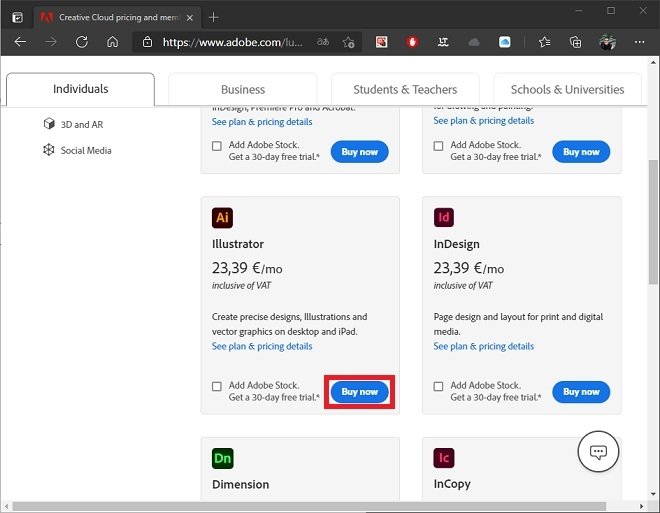The width and height of the screenshot is (660, 513).
Task: Click the scrollbar up arrow
Action: click(x=653, y=62)
